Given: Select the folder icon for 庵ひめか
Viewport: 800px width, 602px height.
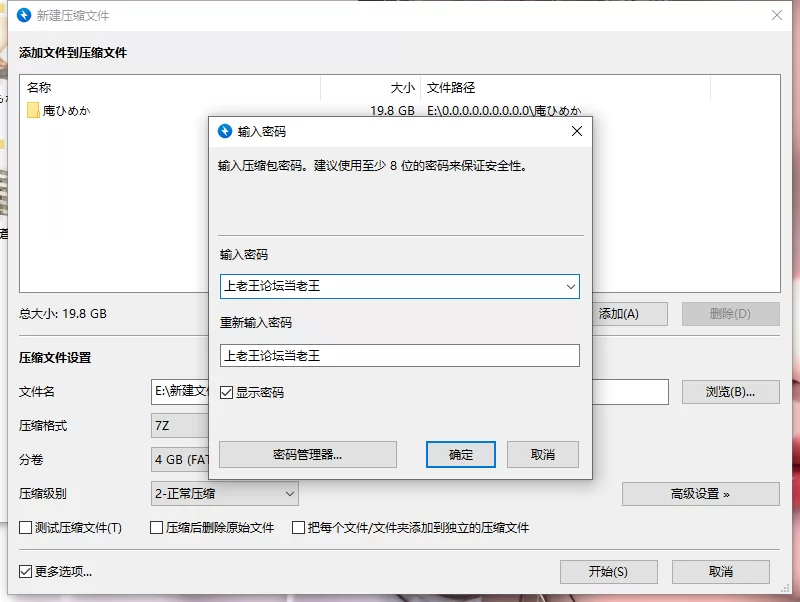Looking at the screenshot, I should coord(33,110).
